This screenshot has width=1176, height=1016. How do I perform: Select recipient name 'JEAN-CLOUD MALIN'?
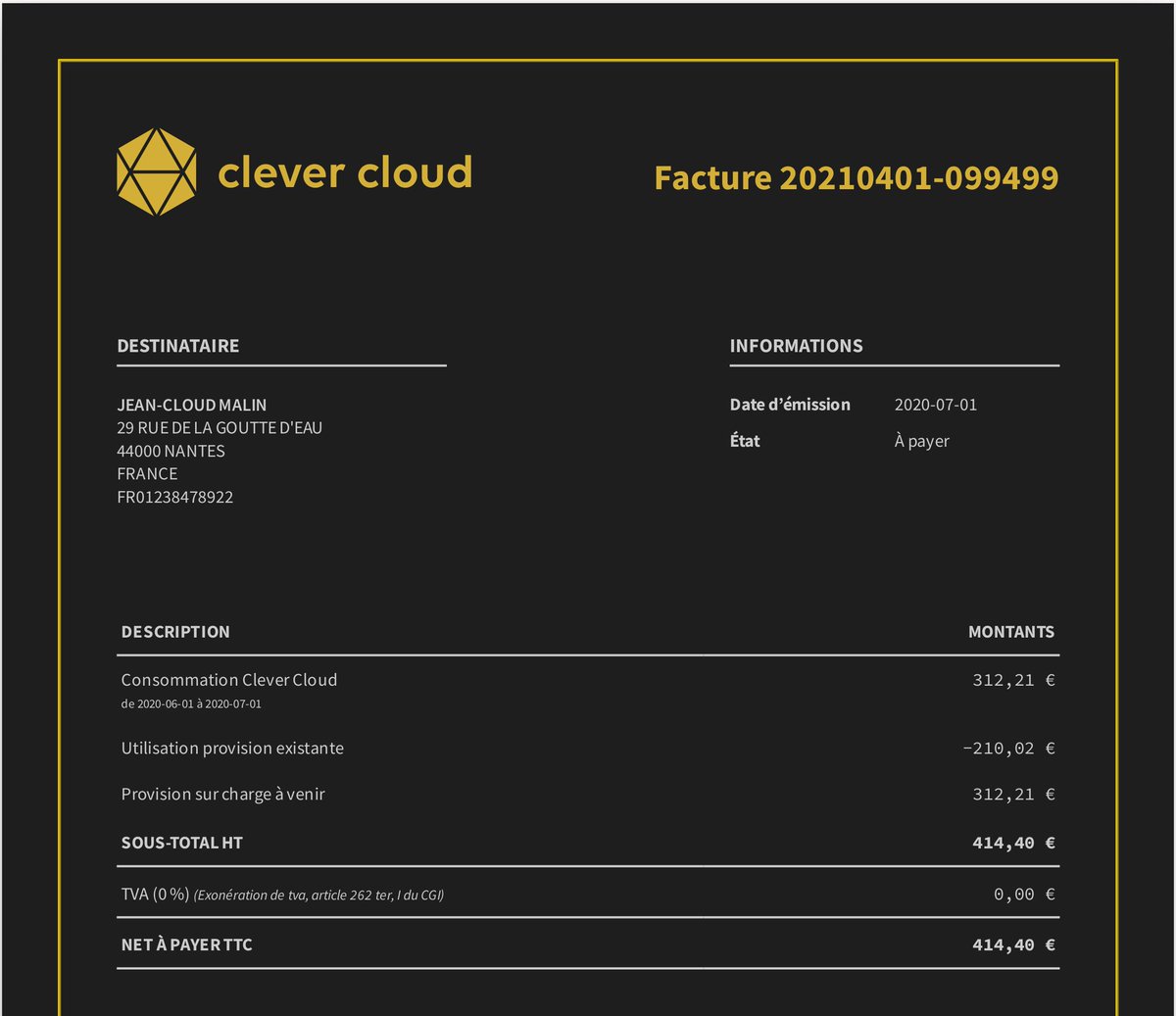click(x=192, y=405)
